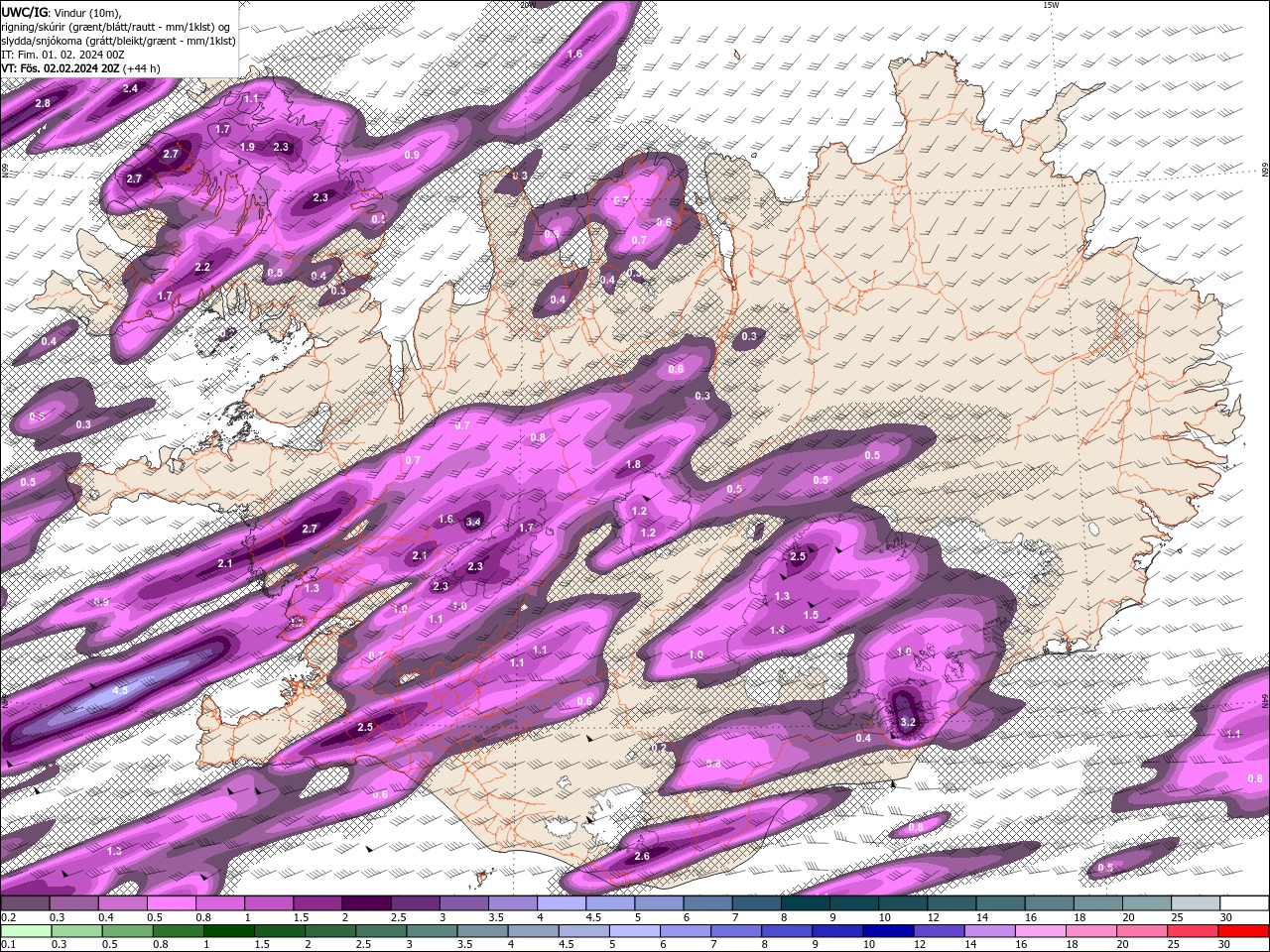This screenshot has width=1270, height=952.
Task: Click the '1.4' value on the map
Action: tap(777, 630)
